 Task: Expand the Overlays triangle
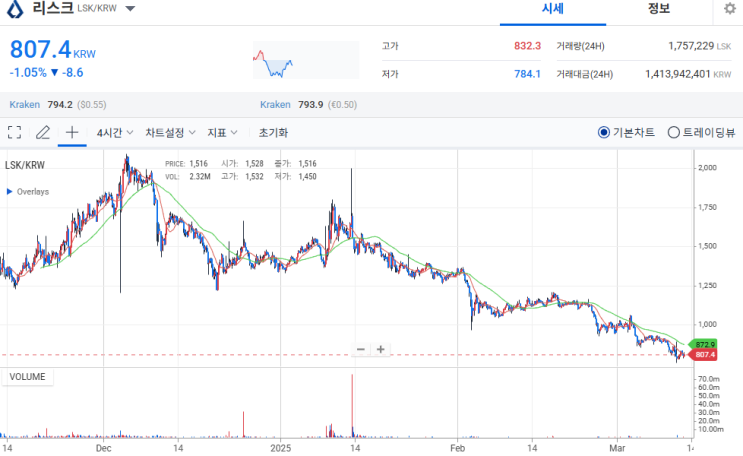click(x=9, y=192)
